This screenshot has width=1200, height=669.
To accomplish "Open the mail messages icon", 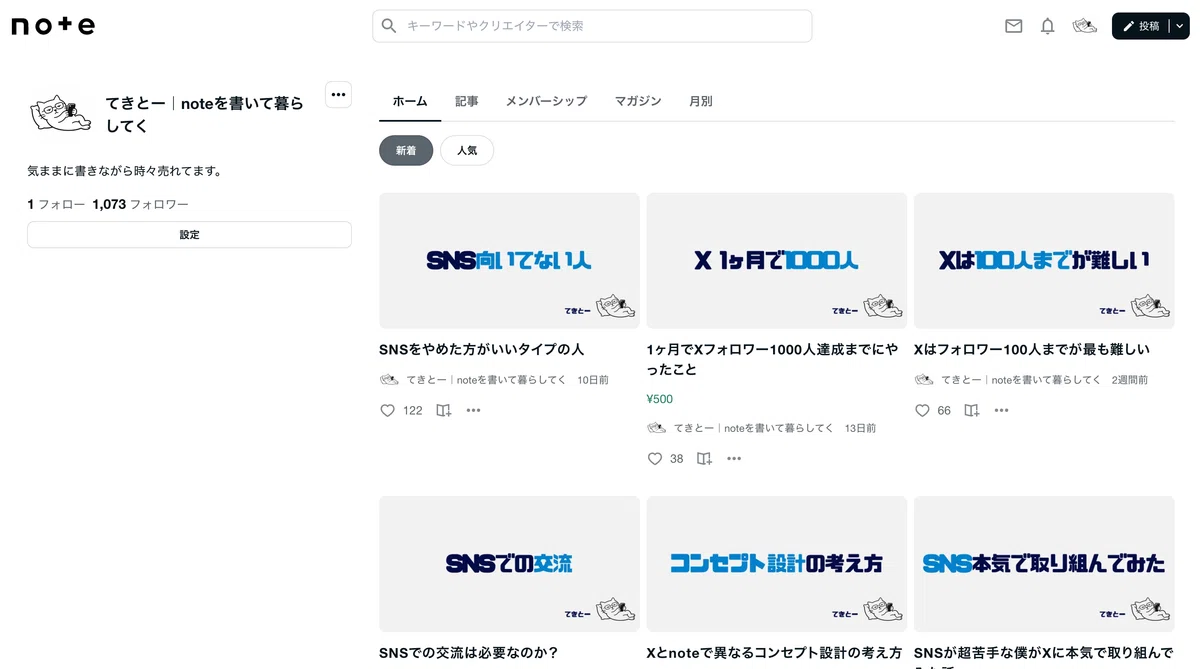I will [1014, 26].
